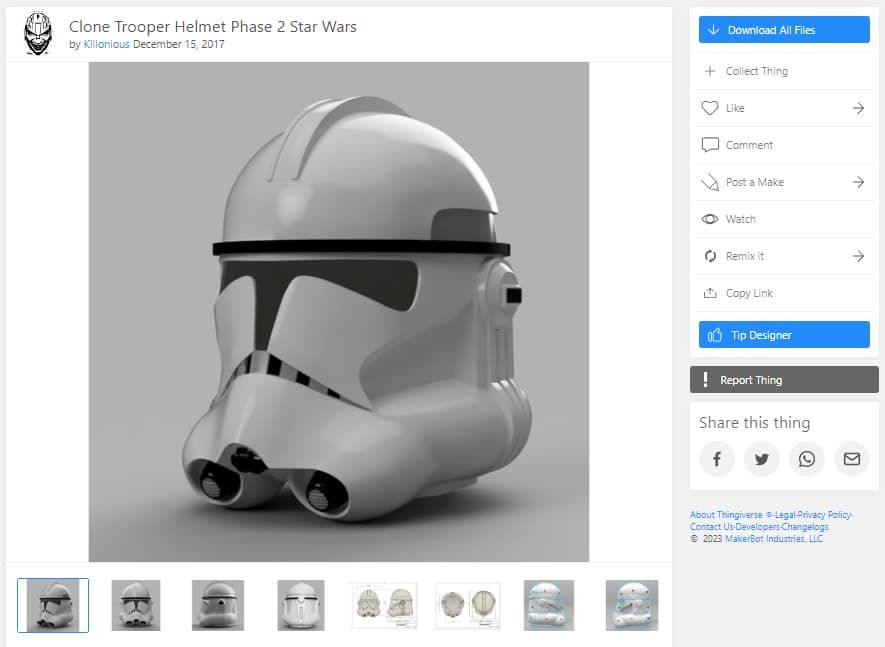The image size is (885, 647).
Task: Toggle Watch with the eye icon
Action: point(710,219)
